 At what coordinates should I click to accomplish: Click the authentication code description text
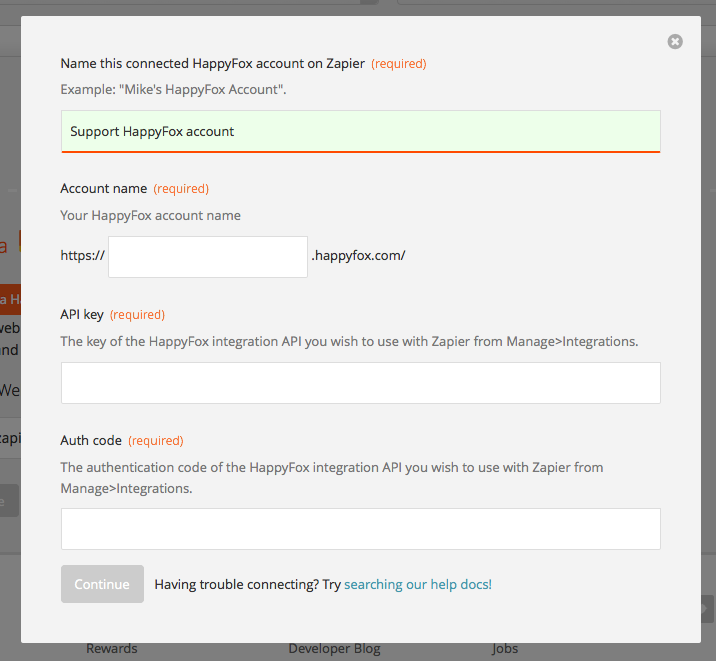(332, 478)
